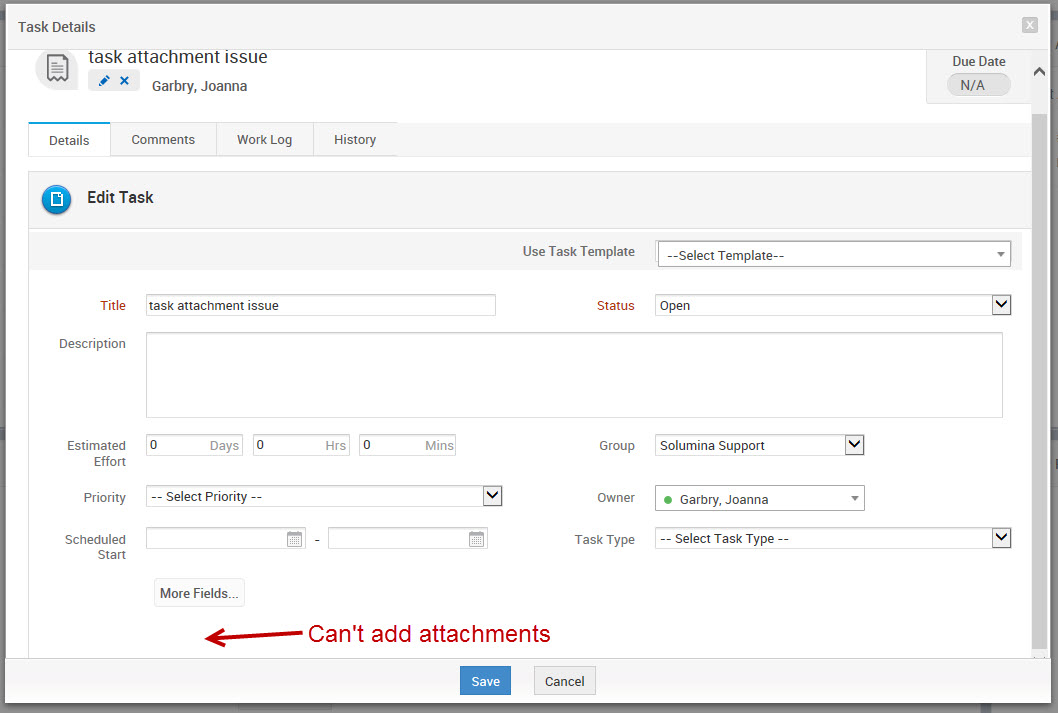Click the Cancel button
Screen dimensions: 1058x713
tap(564, 681)
